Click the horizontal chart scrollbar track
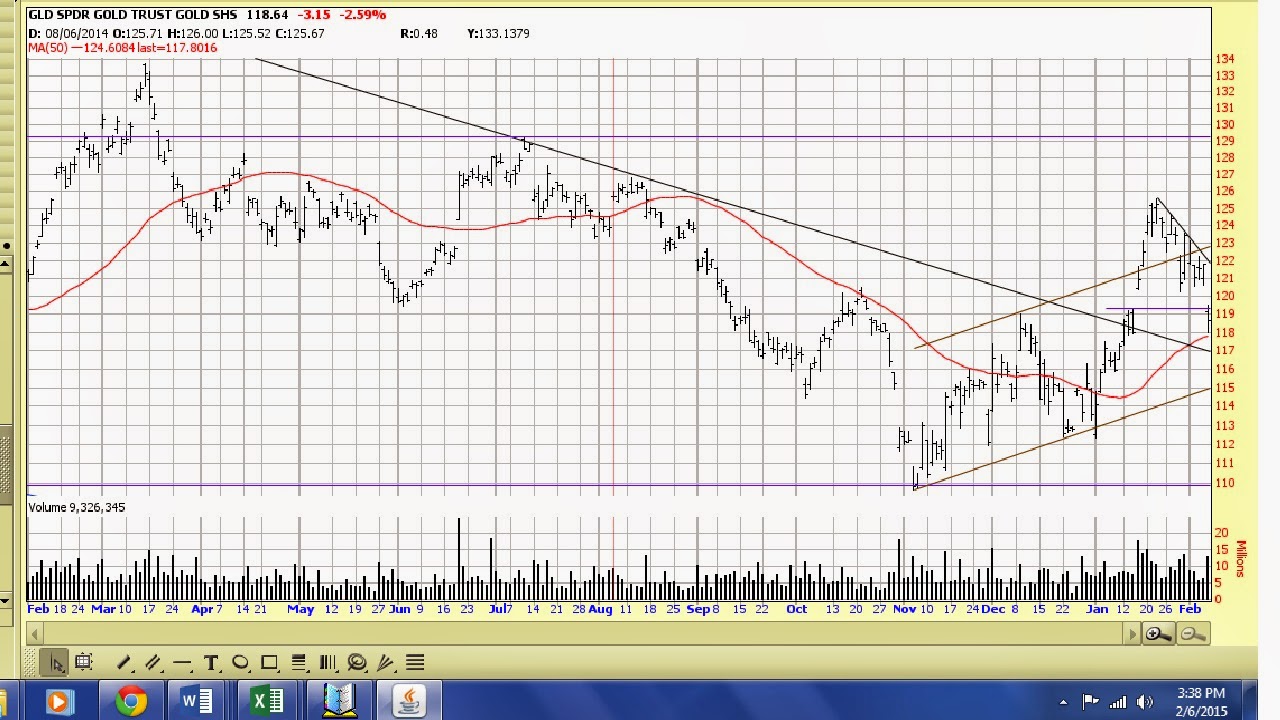Screen dimensions: 1280x720 pos(584,634)
